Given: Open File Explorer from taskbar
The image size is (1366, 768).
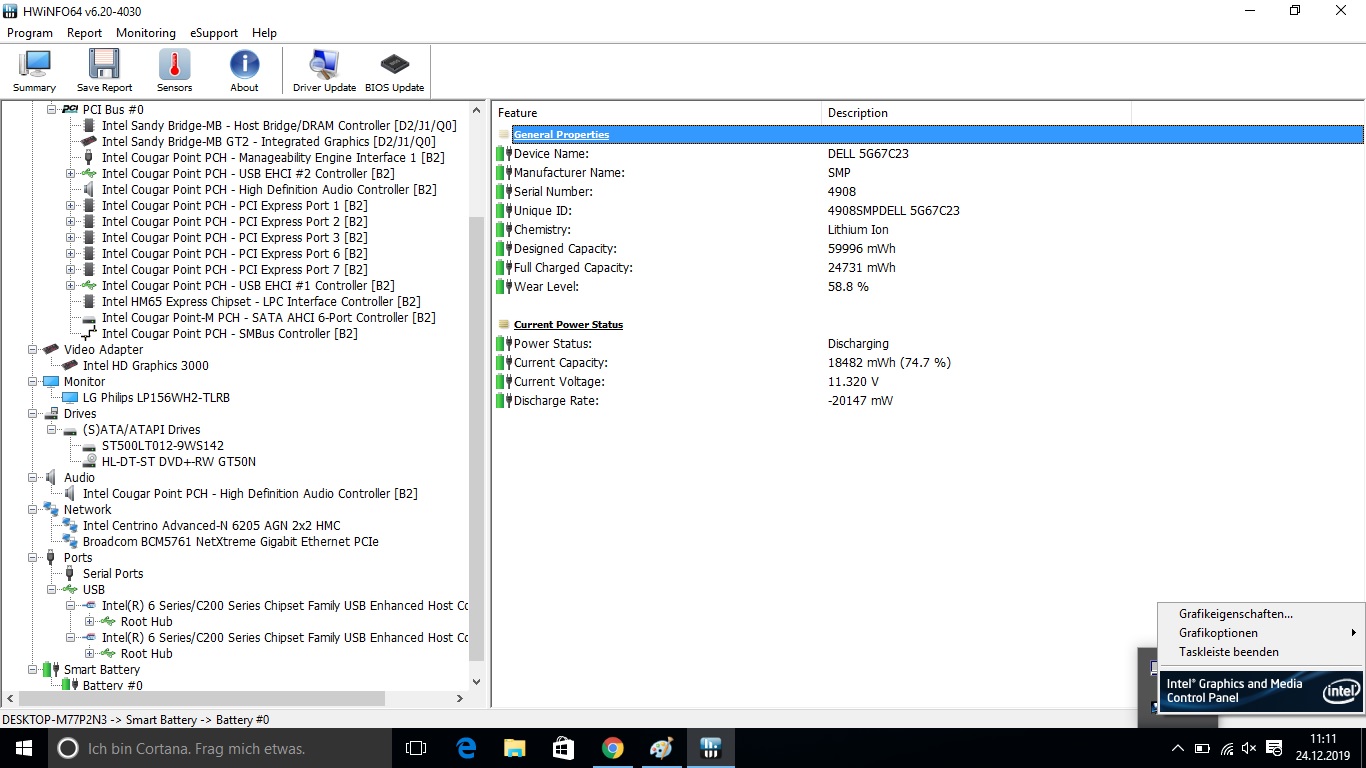Looking at the screenshot, I should coord(515,747).
